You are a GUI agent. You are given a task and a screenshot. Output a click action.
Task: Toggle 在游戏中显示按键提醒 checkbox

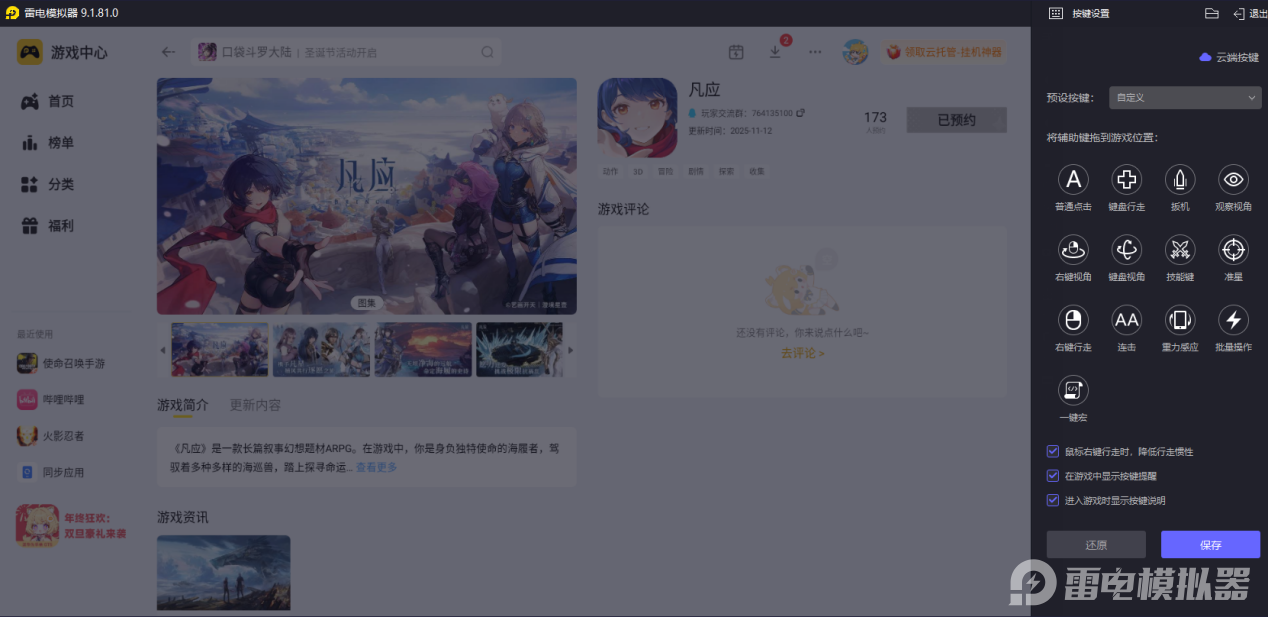tap(1052, 476)
